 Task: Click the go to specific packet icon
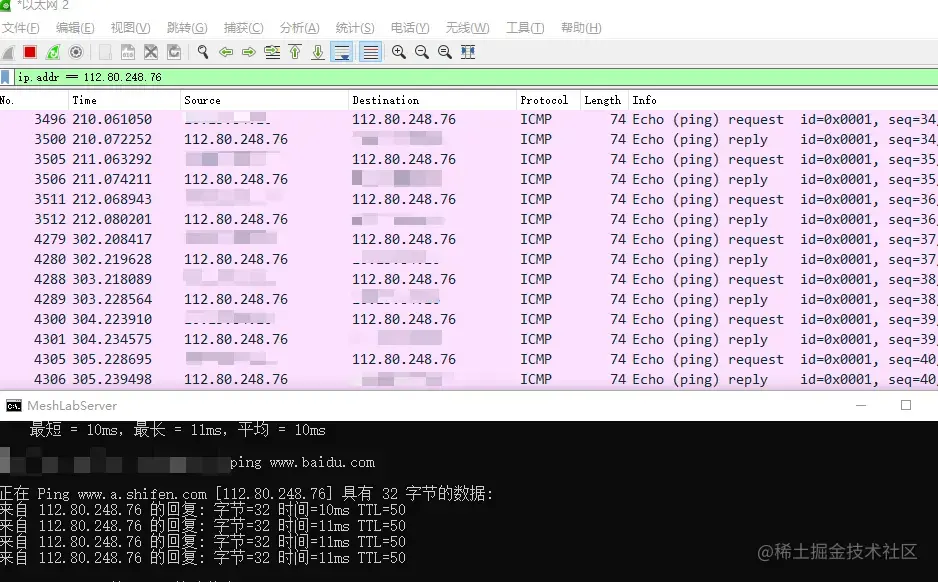272,53
